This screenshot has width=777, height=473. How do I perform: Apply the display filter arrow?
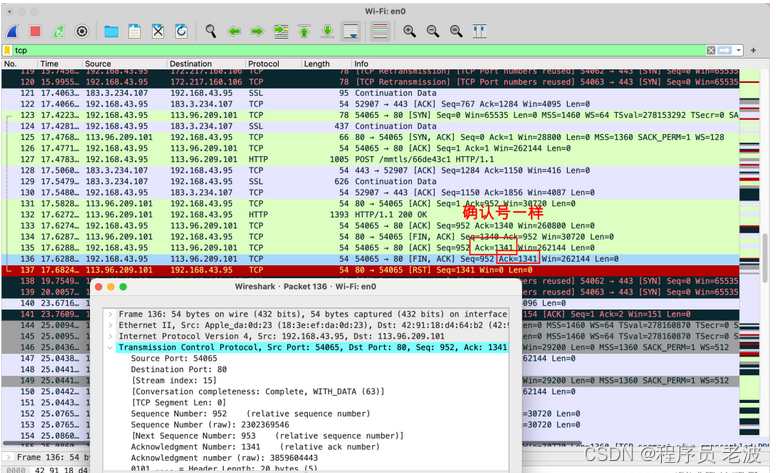725,50
